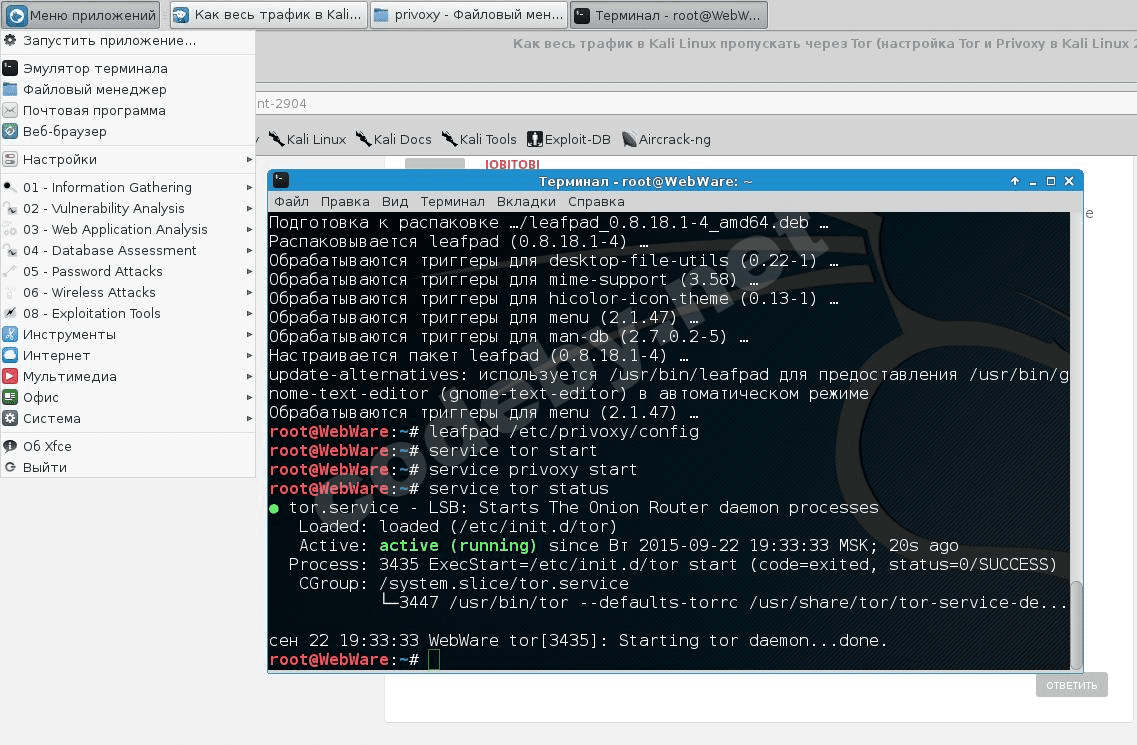Click the Exploit-DB bookmark icon
Viewport: 1137px width, 745px height.
pyautogui.click(x=534, y=139)
